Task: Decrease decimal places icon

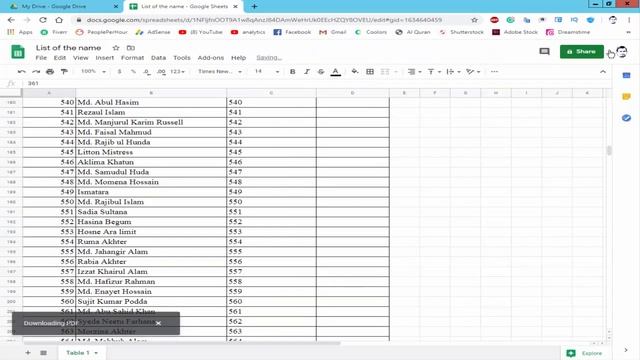Action: pos(147,72)
